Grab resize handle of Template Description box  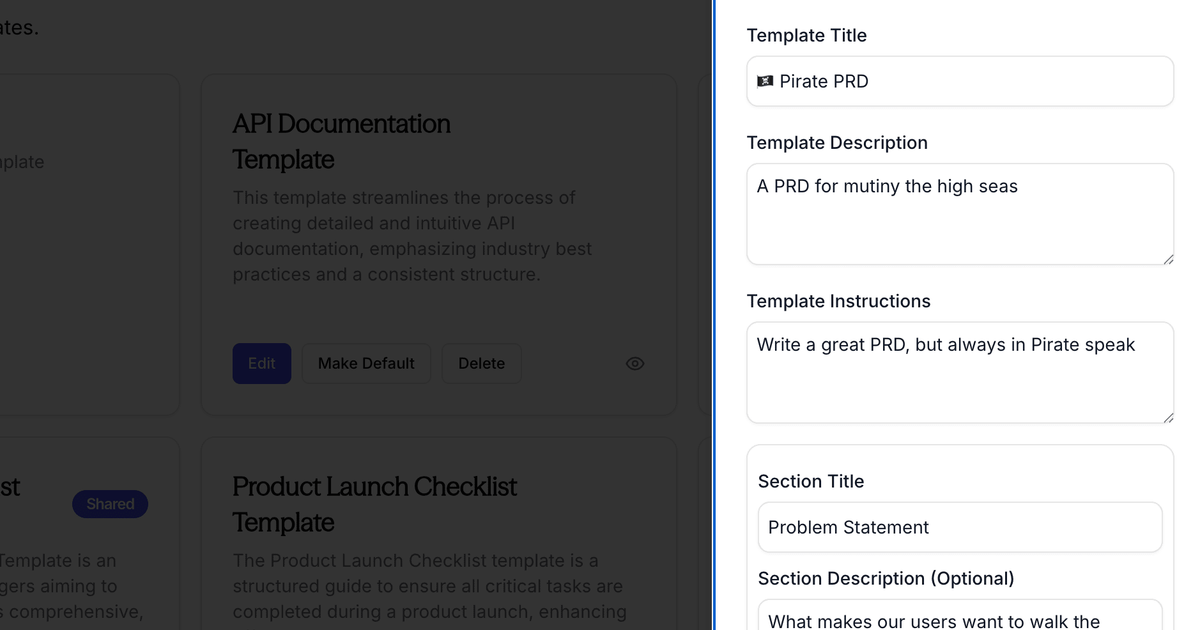coord(1167,258)
